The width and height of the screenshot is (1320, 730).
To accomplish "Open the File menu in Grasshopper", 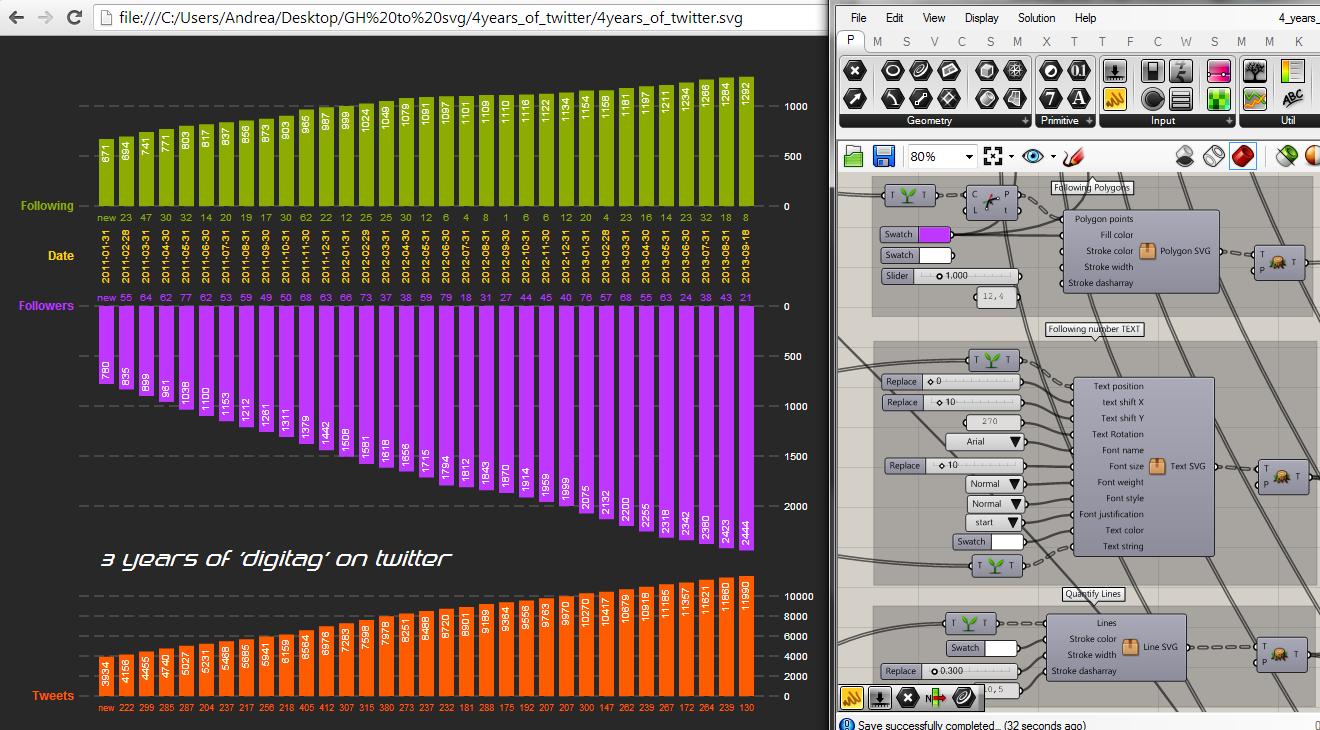I will [x=858, y=18].
